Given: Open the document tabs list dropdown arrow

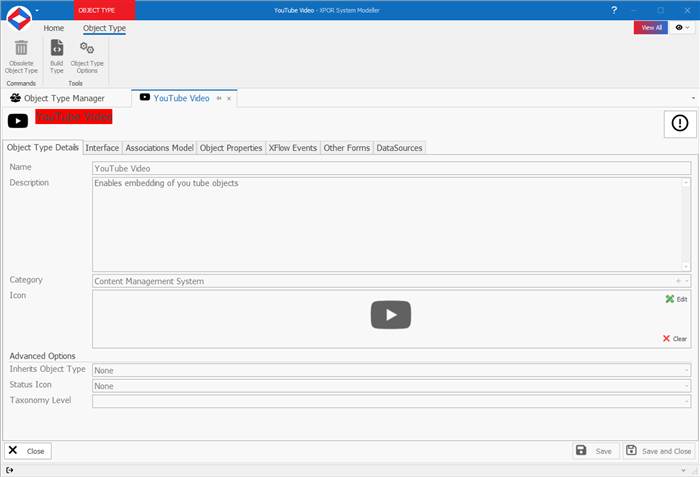Looking at the screenshot, I should (x=693, y=98).
